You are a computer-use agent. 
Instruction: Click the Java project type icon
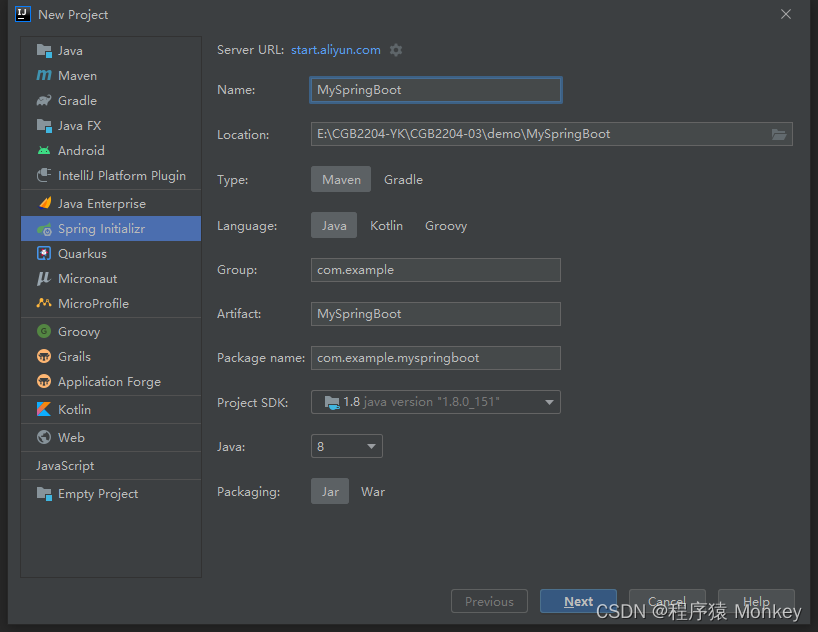(x=44, y=51)
